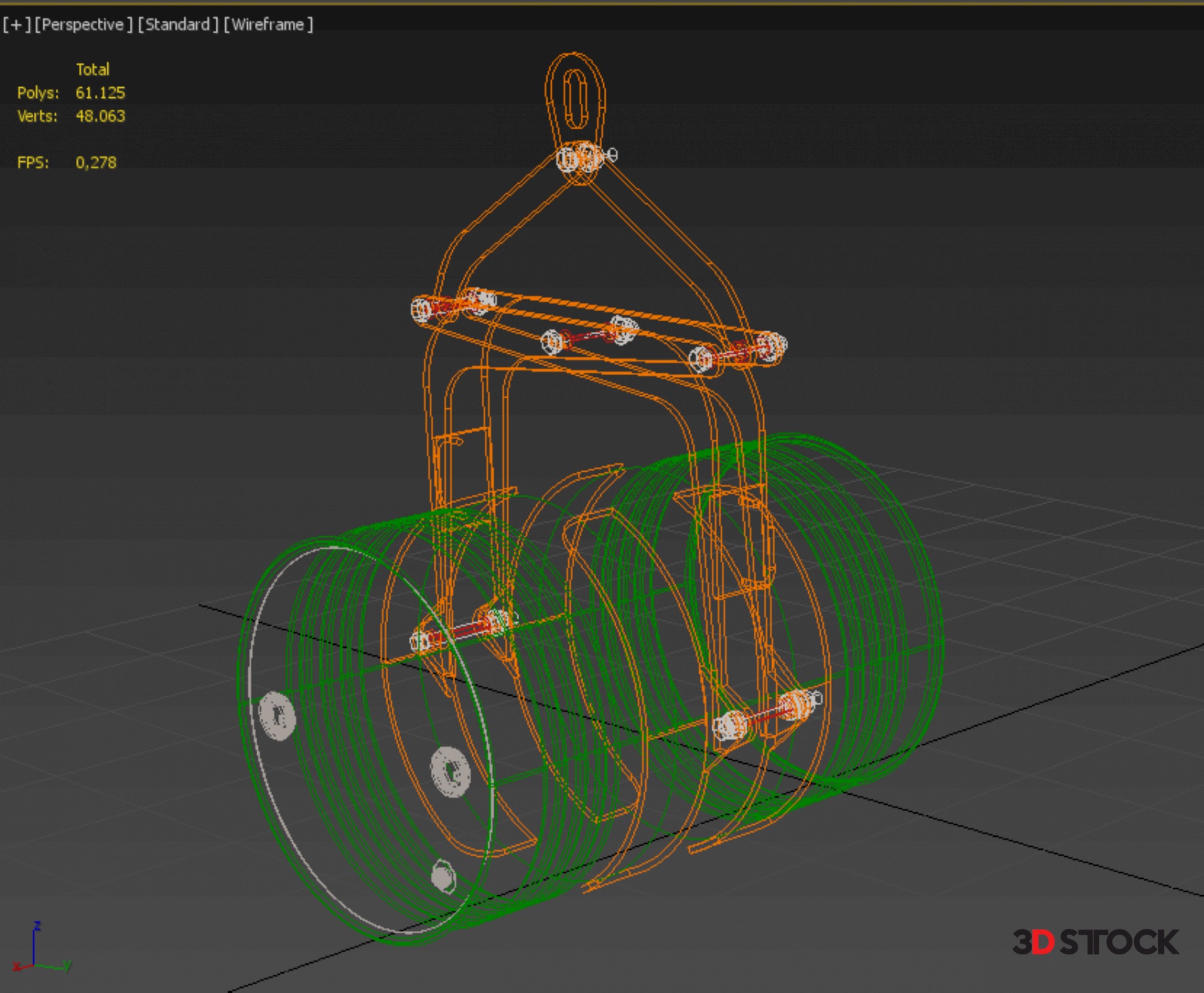Select the middle gray washer on the barrel face
1204x993 pixels.
[x=450, y=772]
